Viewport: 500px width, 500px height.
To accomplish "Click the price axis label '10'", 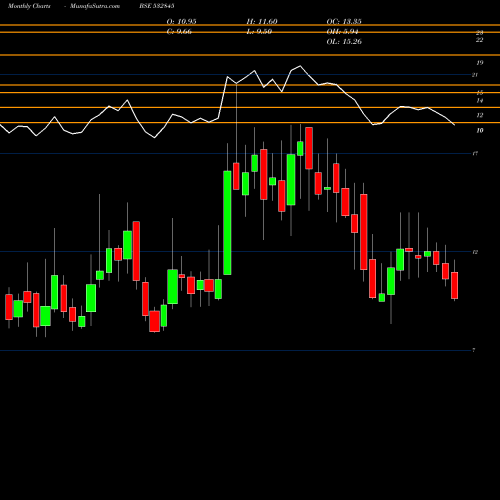I will pyautogui.click(x=480, y=131).
